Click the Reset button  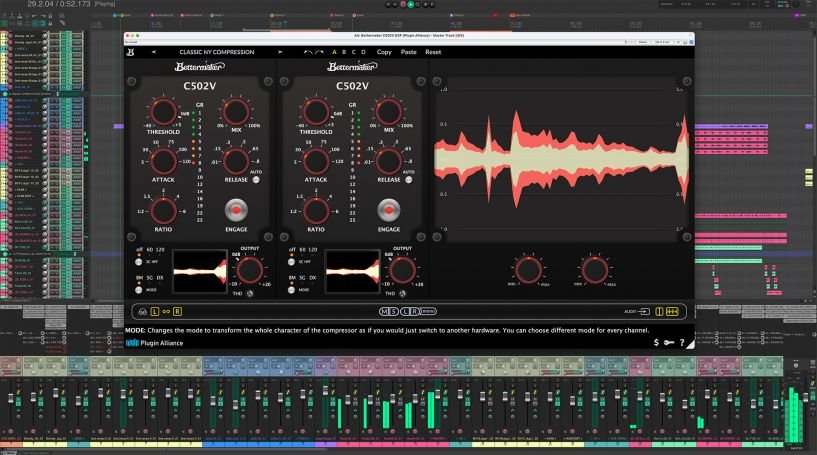point(433,52)
